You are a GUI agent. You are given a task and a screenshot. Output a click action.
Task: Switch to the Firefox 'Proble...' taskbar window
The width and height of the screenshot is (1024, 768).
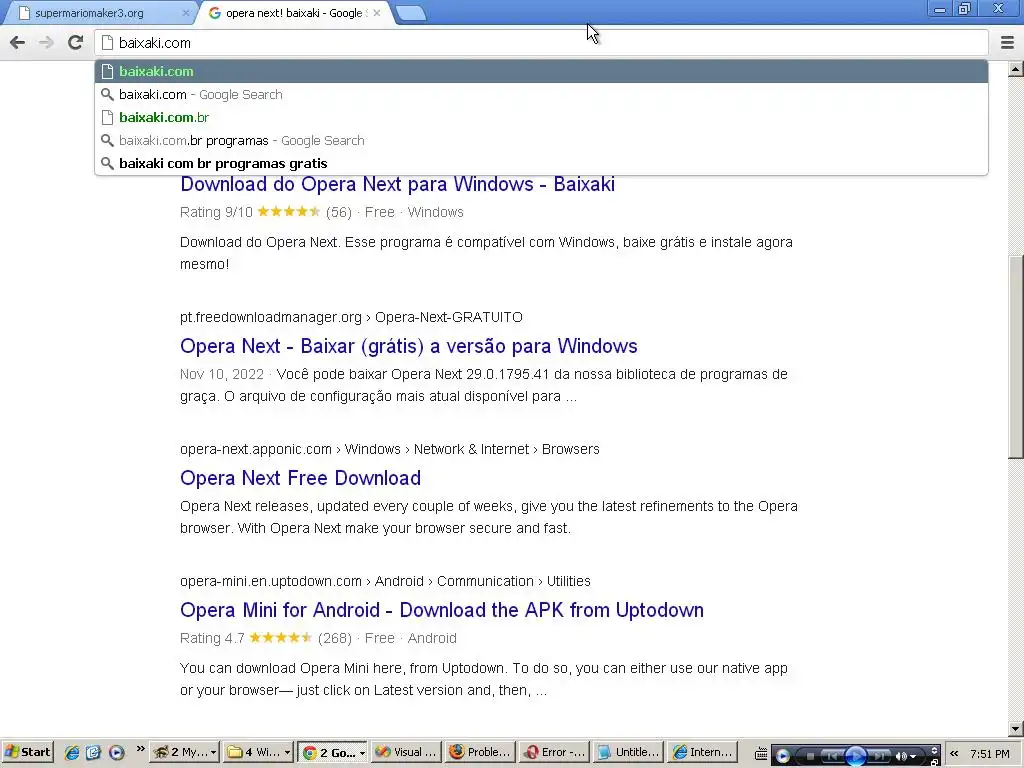tap(480, 752)
